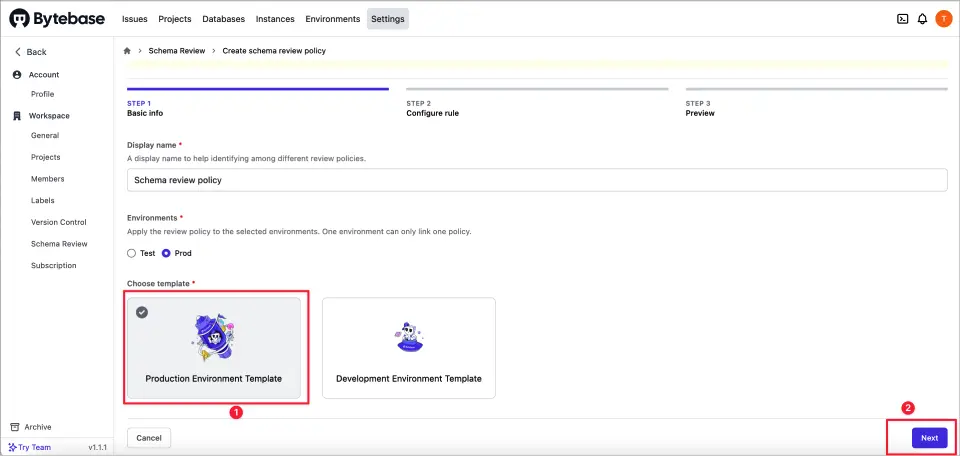The width and height of the screenshot is (960, 456).
Task: Open the user avatar menu
Action: point(943,18)
